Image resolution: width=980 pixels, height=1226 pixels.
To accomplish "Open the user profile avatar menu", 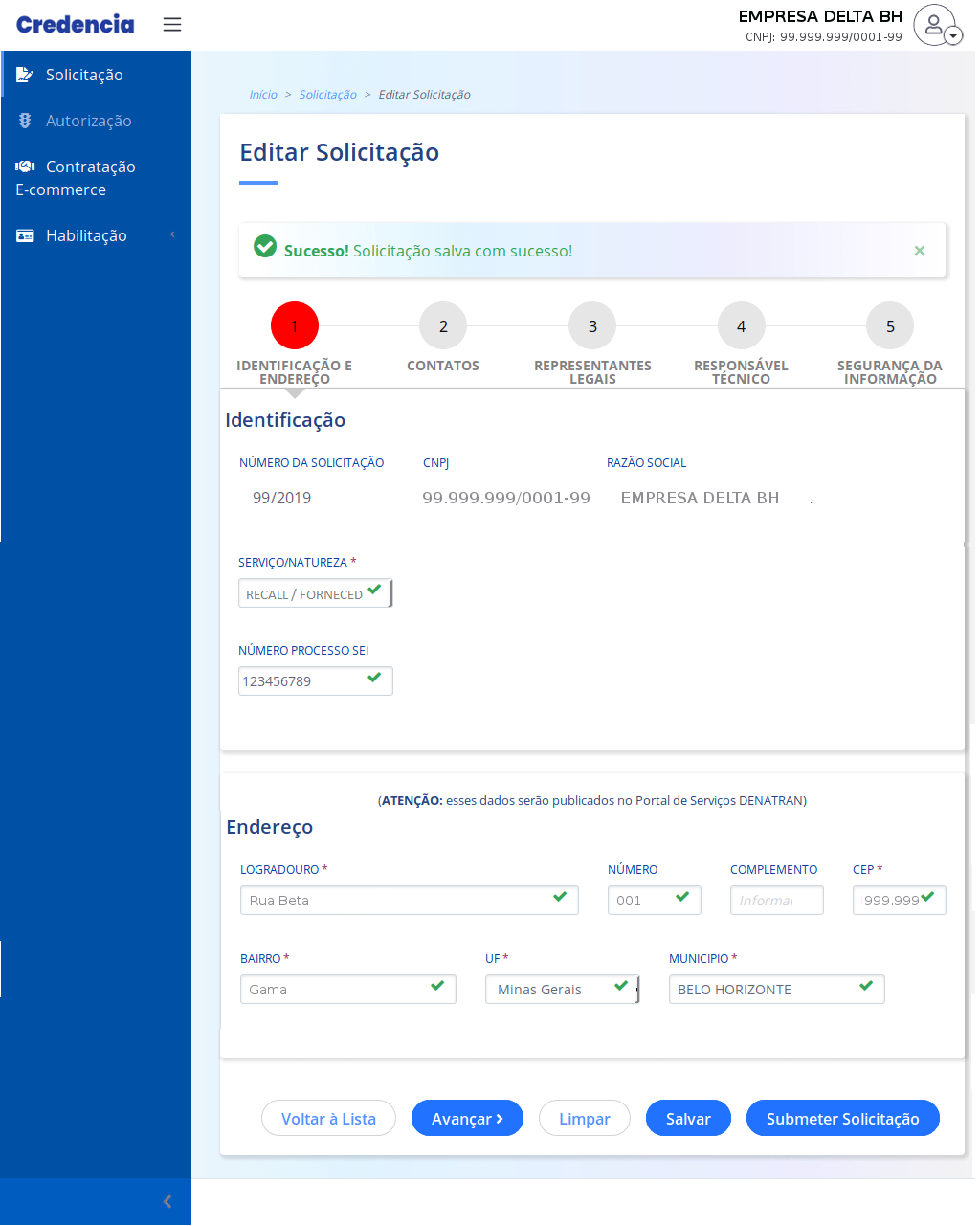I will (936, 25).
